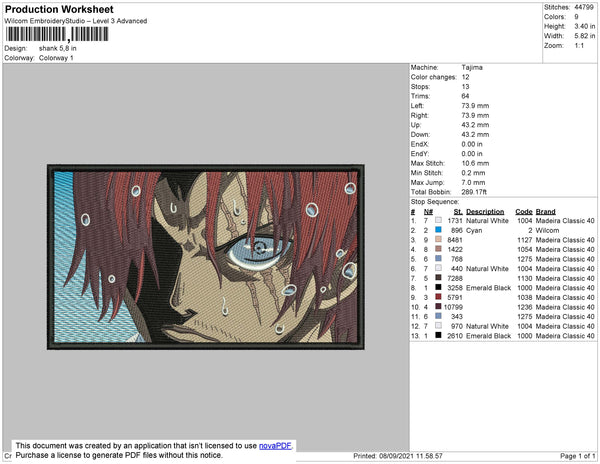
Task: Click the barcode under the worksheet title
Action: 57,34
